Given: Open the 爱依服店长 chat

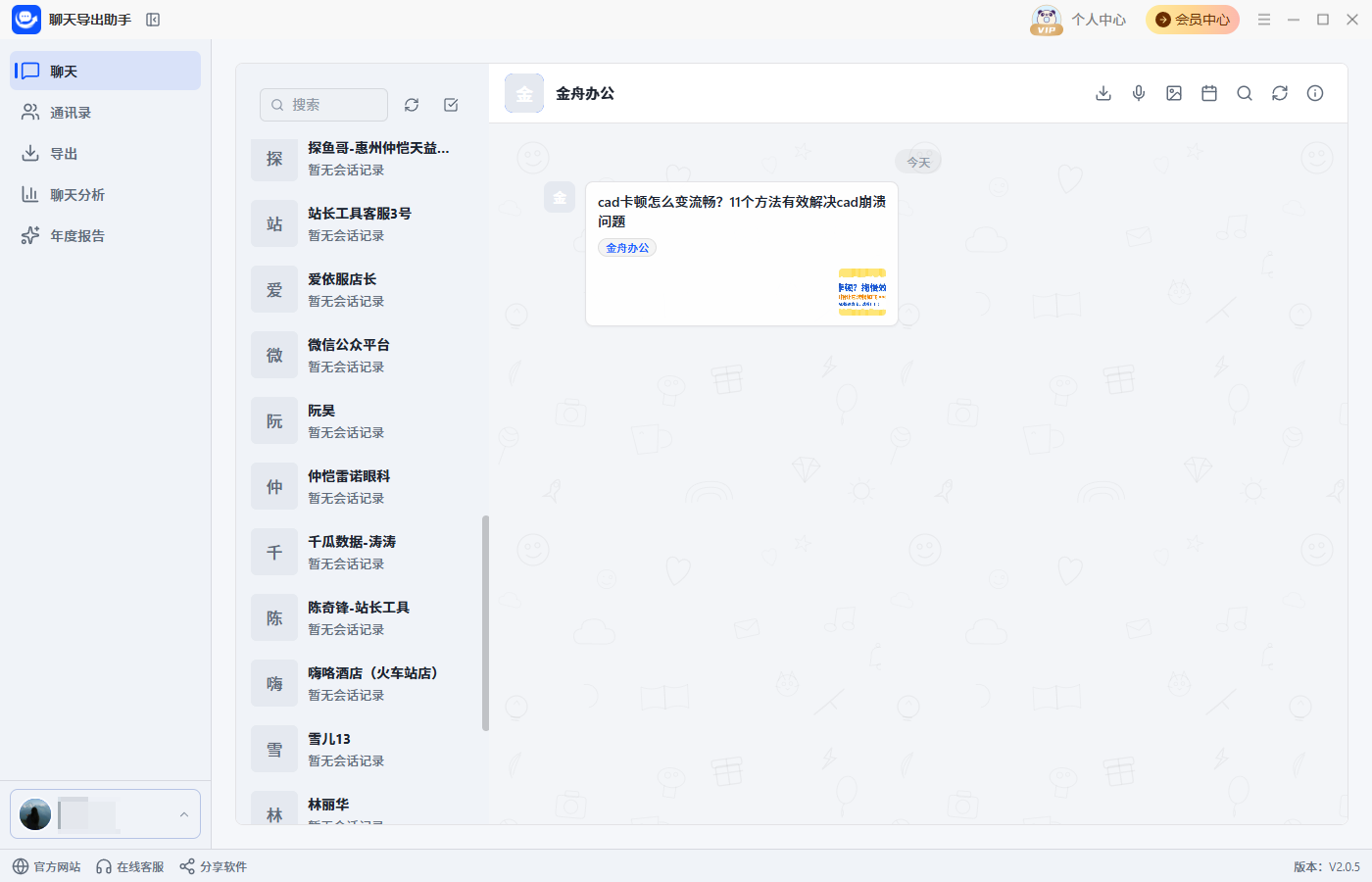Looking at the screenshot, I should [361, 290].
